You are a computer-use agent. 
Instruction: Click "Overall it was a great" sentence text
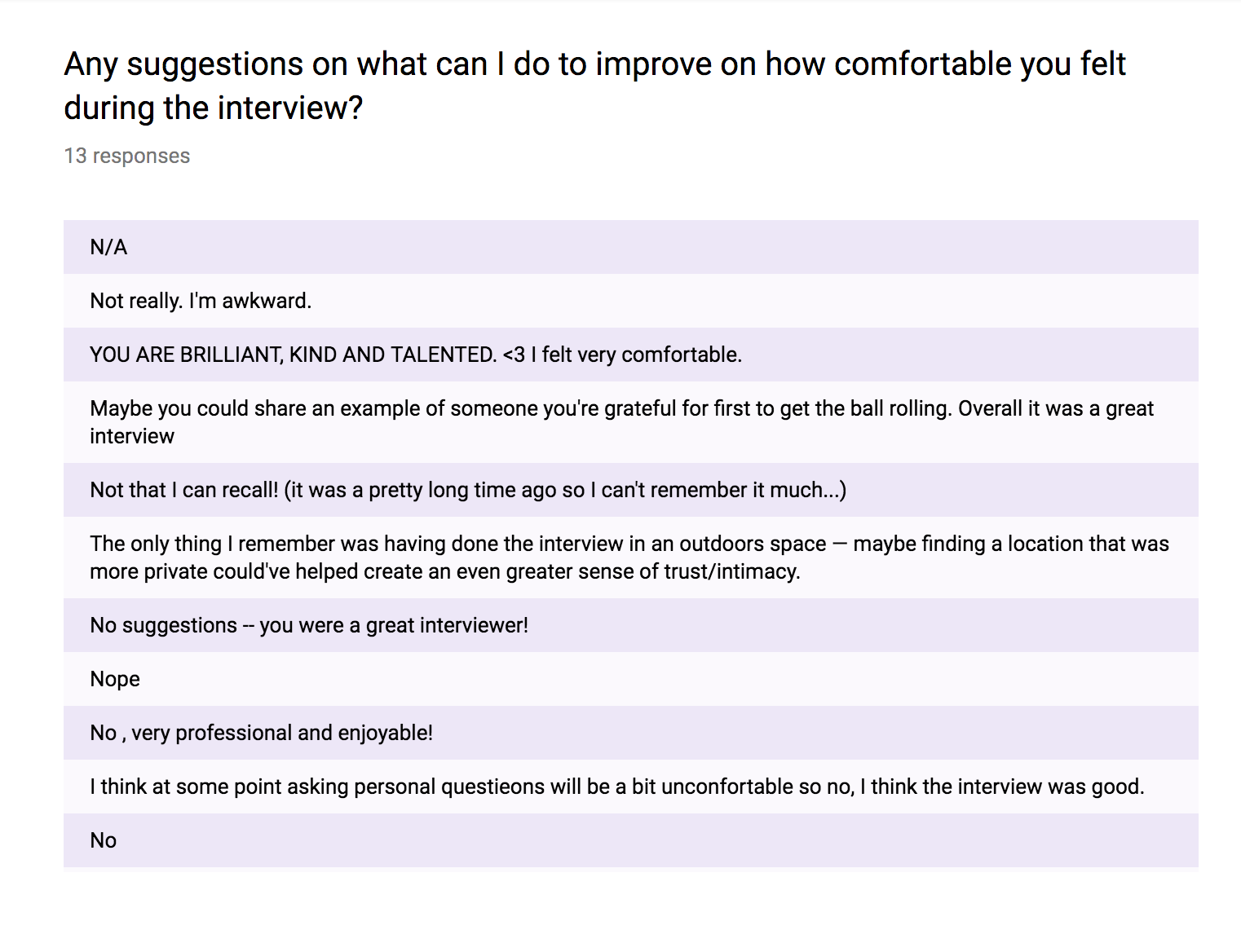coord(1056,408)
